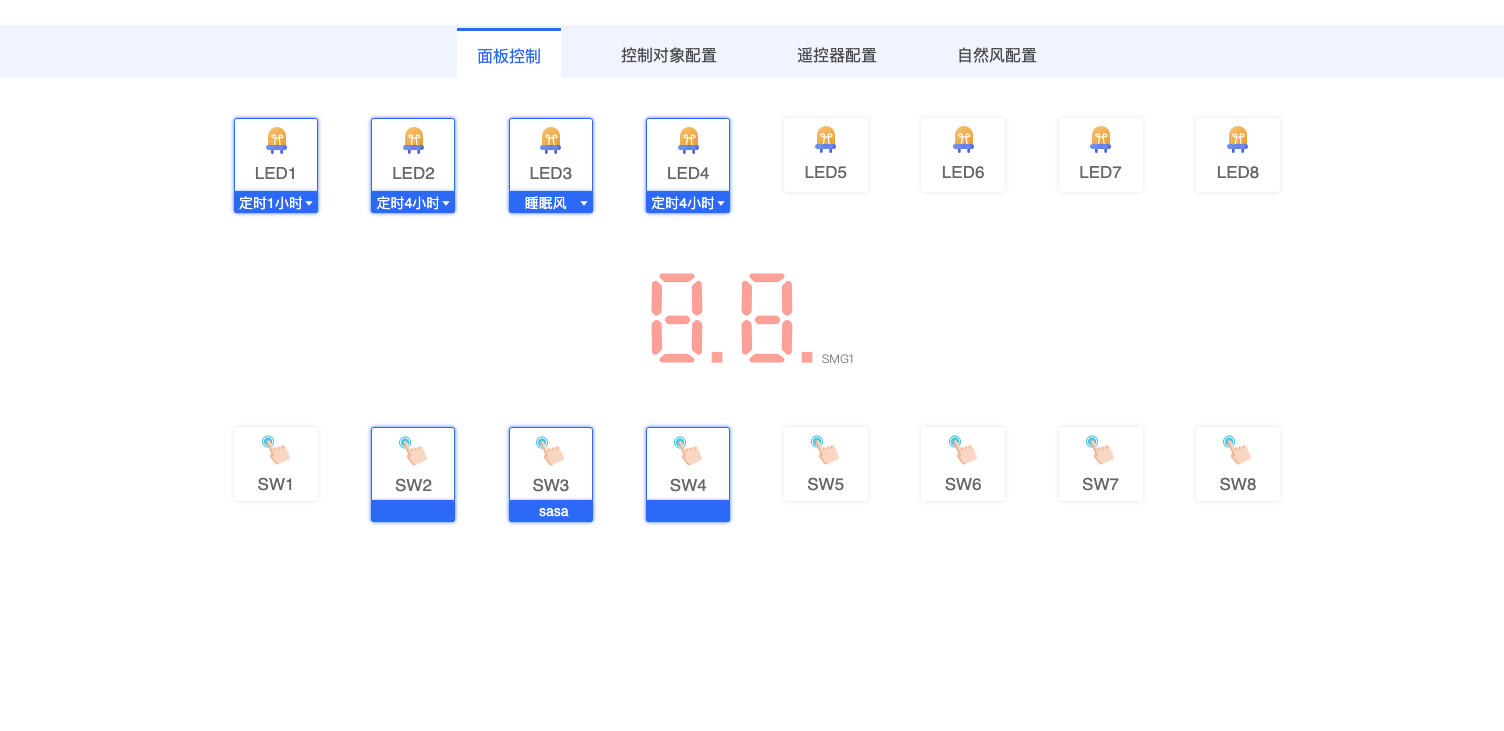This screenshot has height=731, width=1504.
Task: Open the LED3 睡眠风 dropdown
Action: [551, 203]
